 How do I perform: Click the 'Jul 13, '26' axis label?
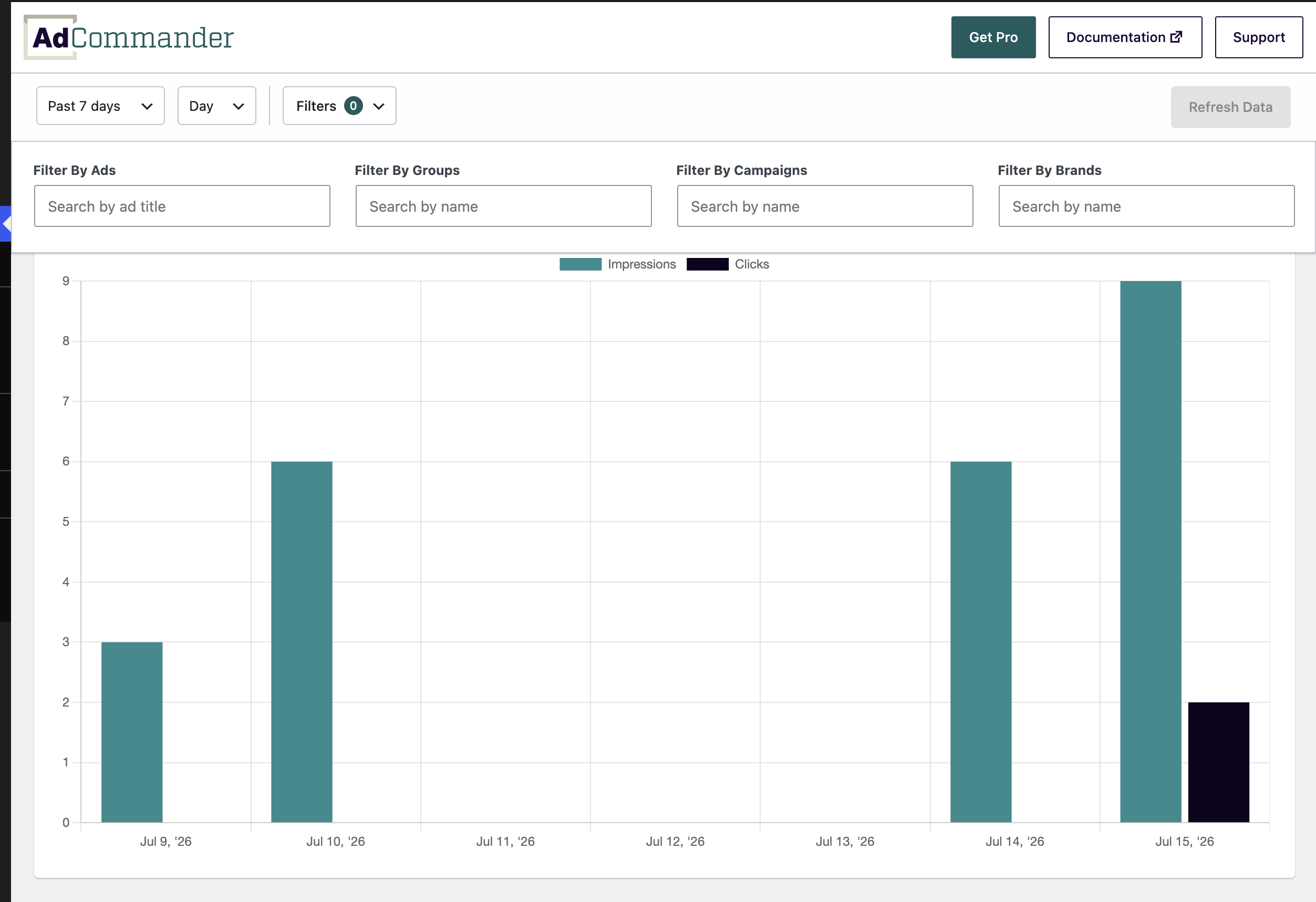[845, 842]
